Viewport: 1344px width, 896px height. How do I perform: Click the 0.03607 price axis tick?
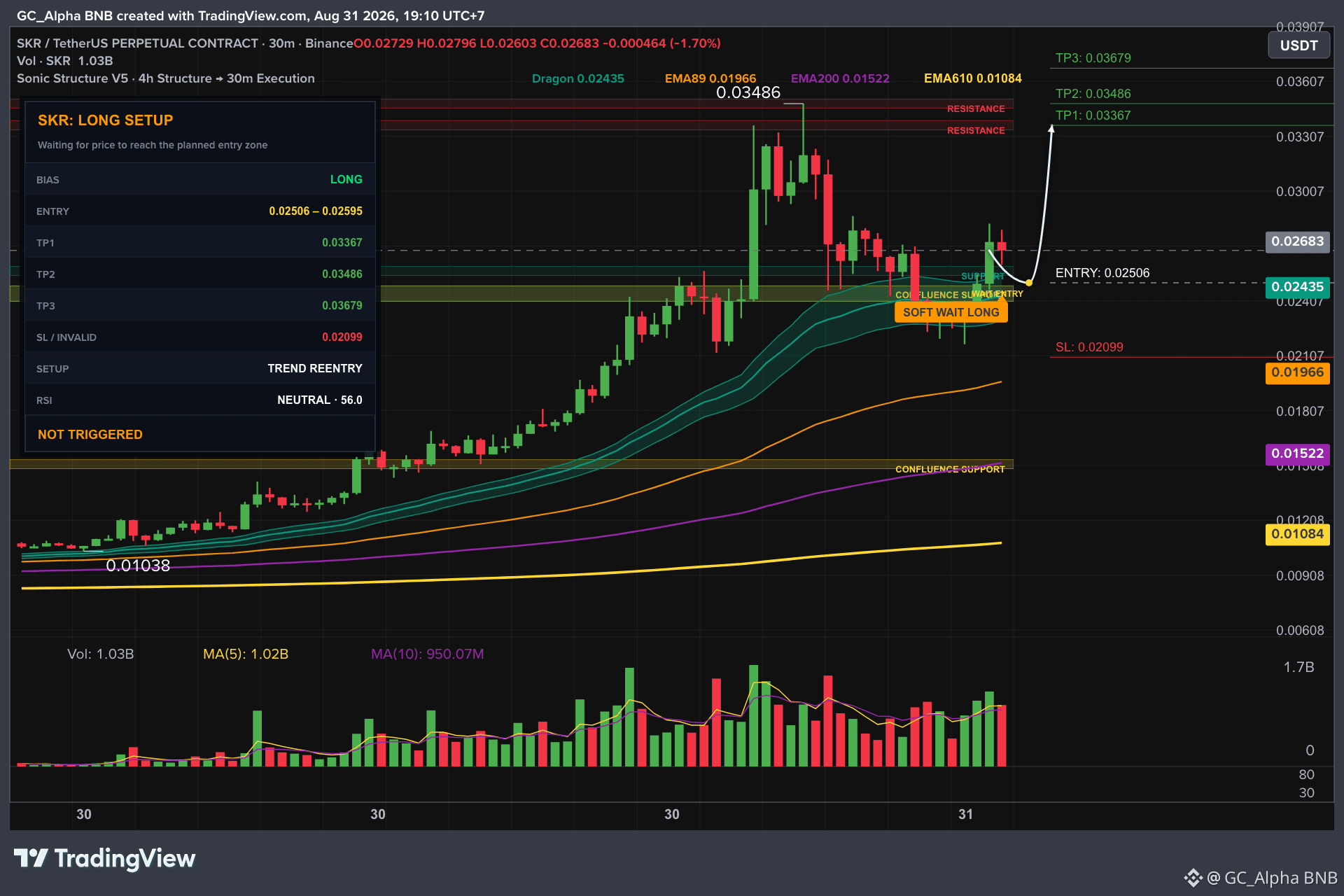pos(1300,82)
